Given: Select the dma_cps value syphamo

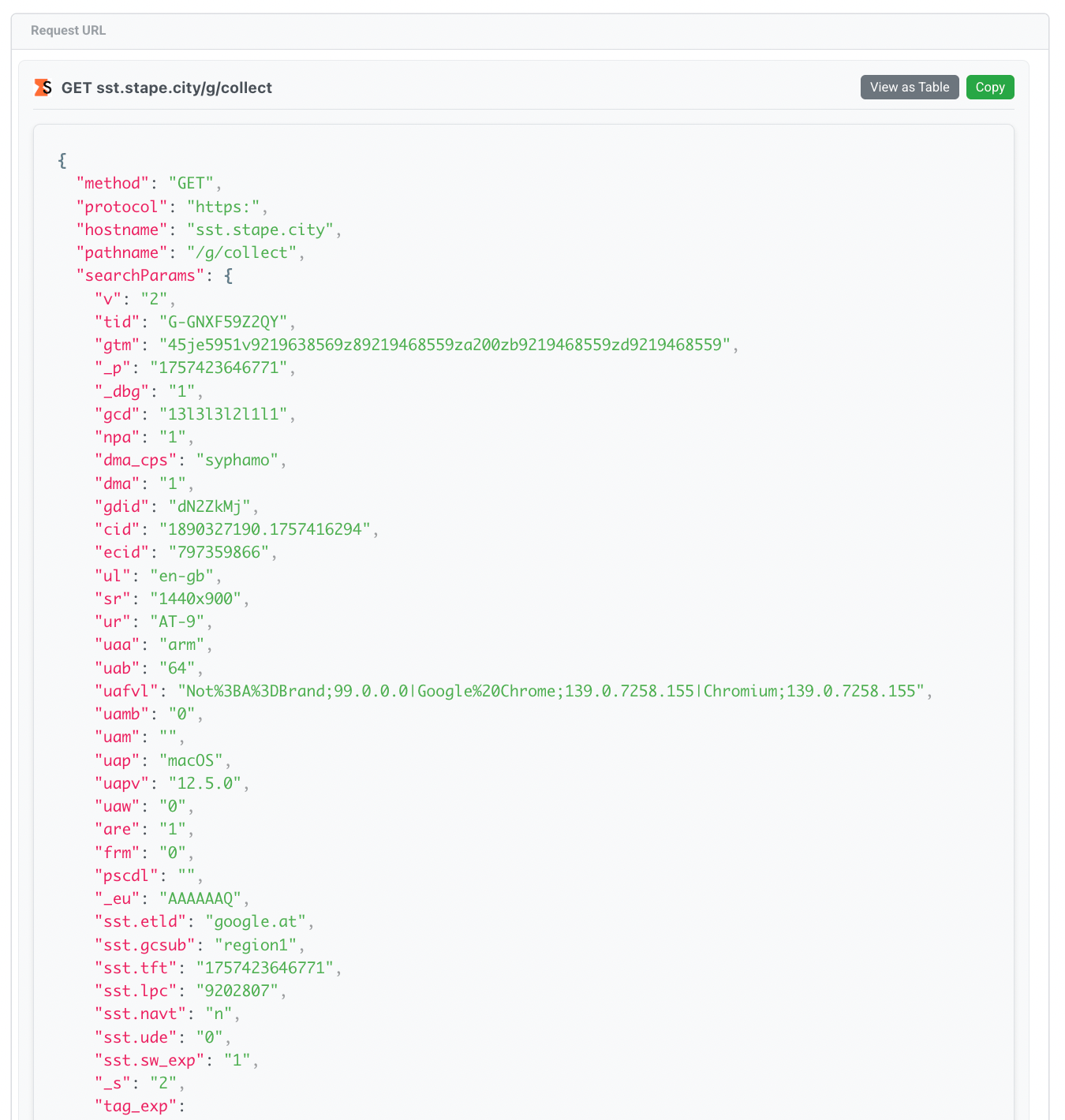Looking at the screenshot, I should point(237,460).
